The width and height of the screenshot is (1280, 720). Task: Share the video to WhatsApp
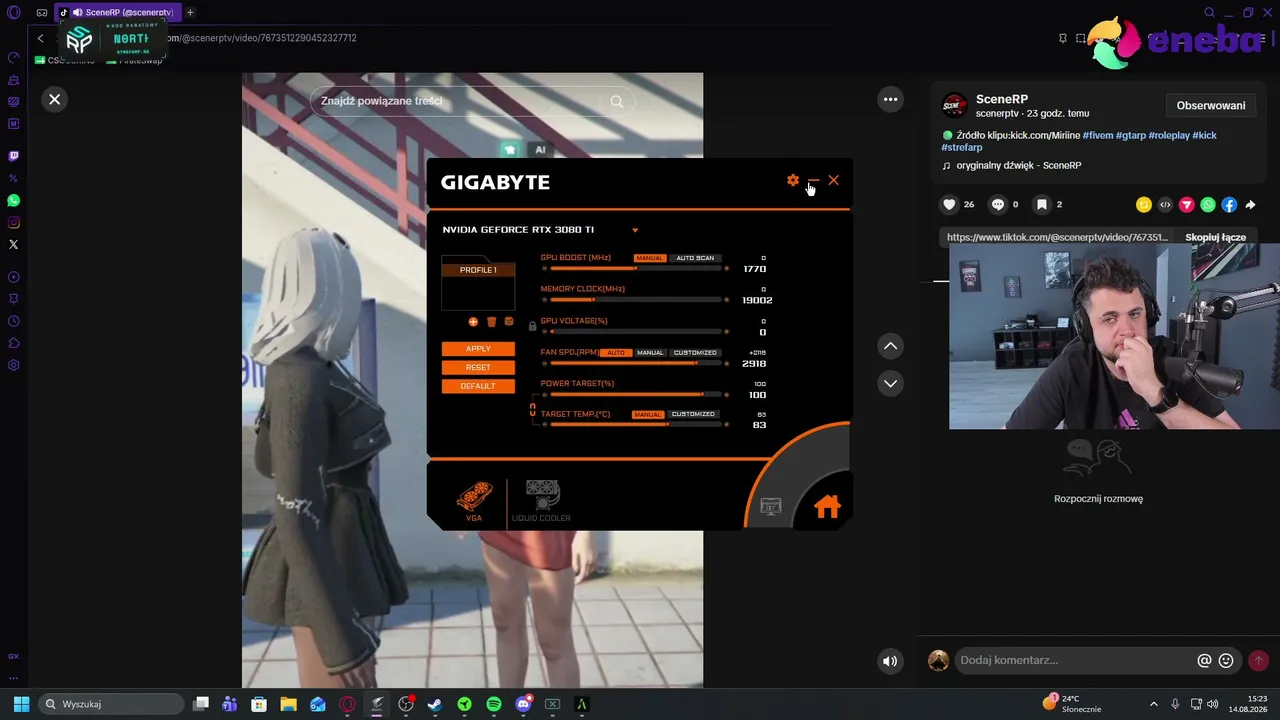pyautogui.click(x=1208, y=205)
